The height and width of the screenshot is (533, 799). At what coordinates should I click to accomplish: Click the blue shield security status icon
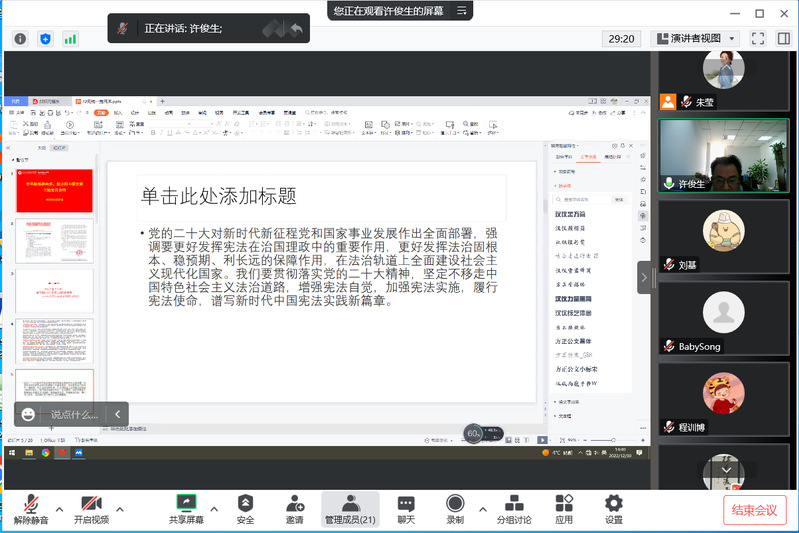pyautogui.click(x=45, y=39)
